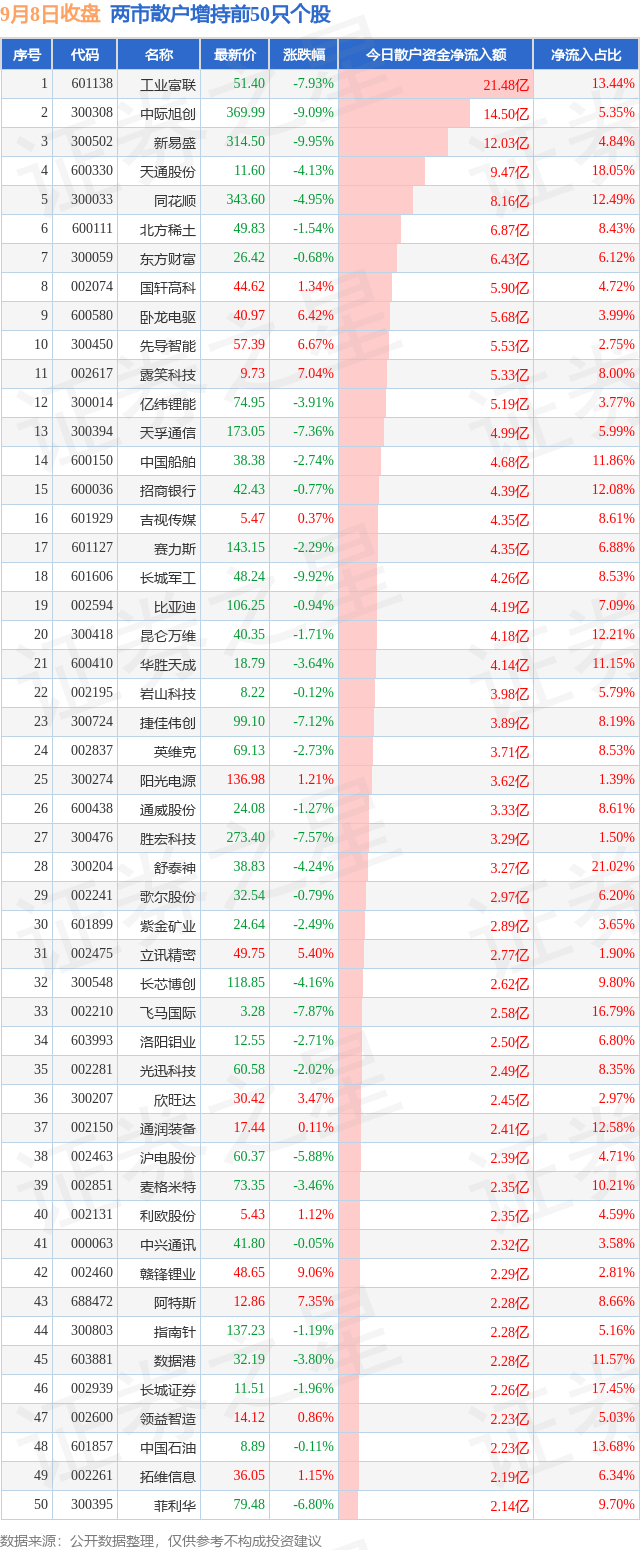Click the 序号 column header
640x1550 pixels.
26,55
